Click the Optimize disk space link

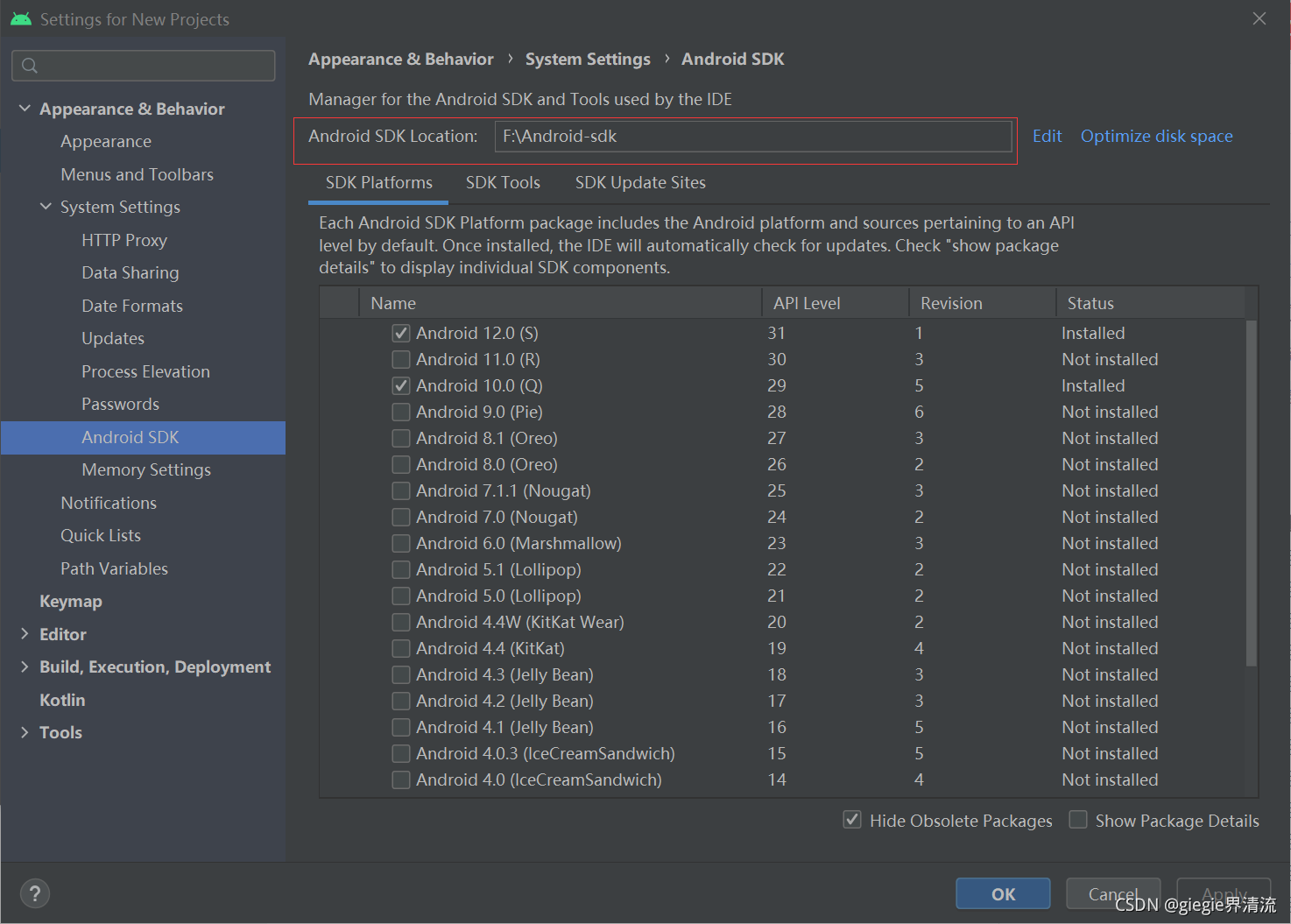[x=1156, y=137]
